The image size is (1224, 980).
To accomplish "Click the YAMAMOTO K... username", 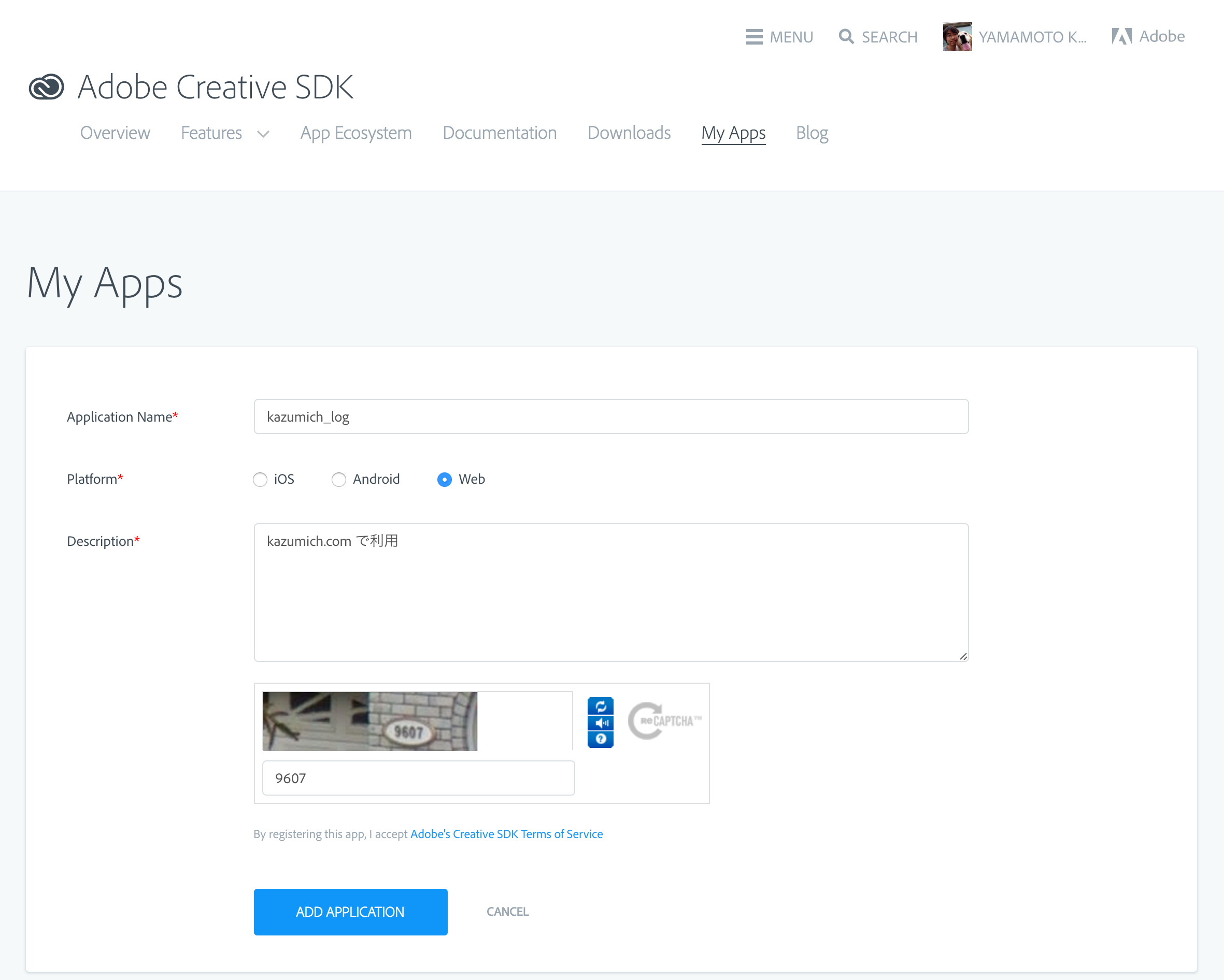I will pyautogui.click(x=1032, y=37).
